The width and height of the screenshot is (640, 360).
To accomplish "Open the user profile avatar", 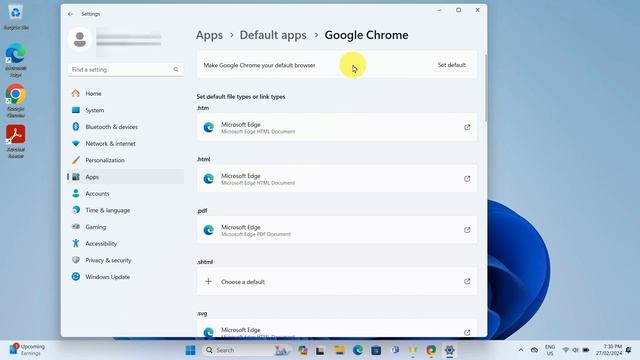I will pos(80,40).
